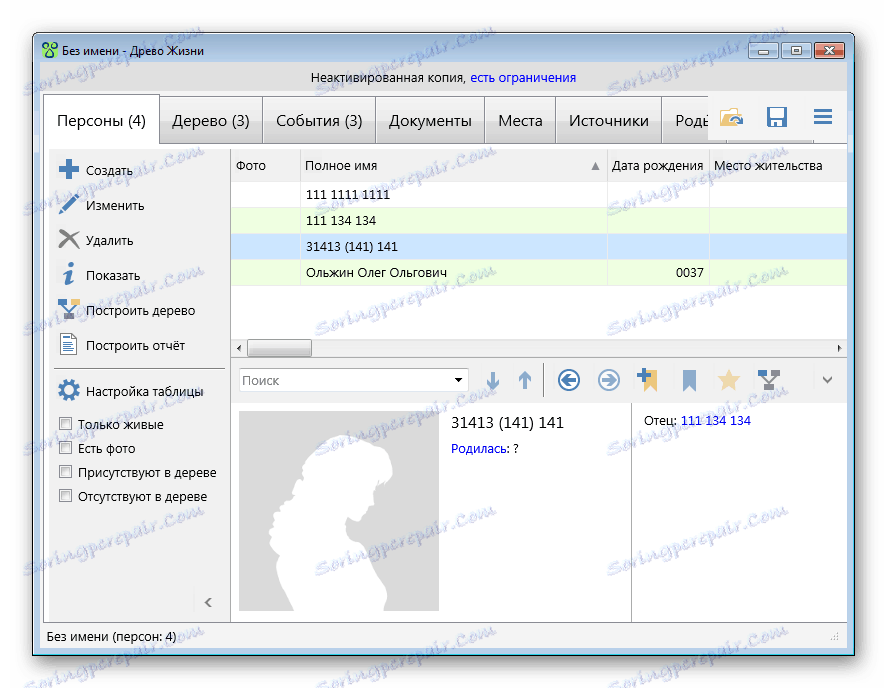
Task: Go back with circled left arrow
Action: tap(569, 380)
